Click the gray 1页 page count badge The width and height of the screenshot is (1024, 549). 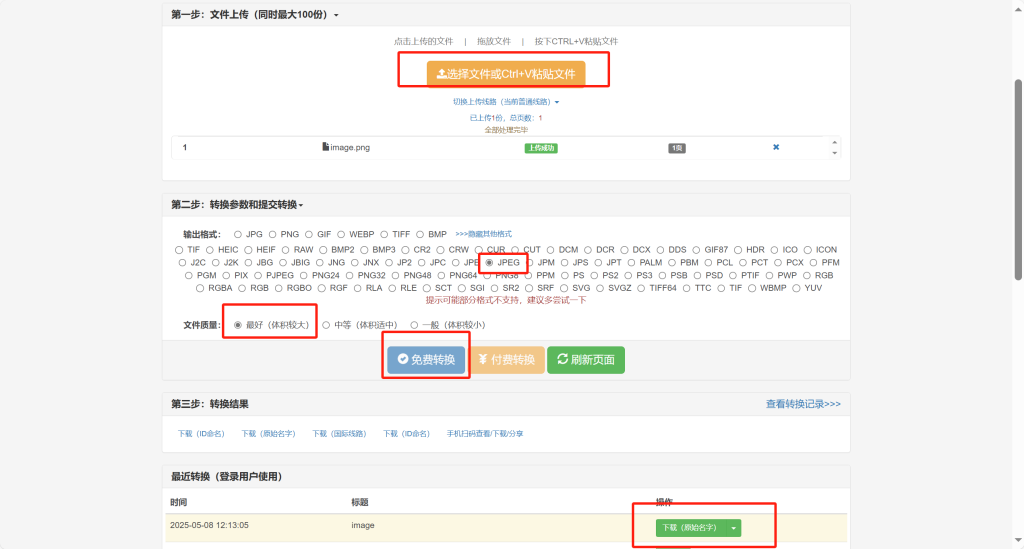pos(677,148)
